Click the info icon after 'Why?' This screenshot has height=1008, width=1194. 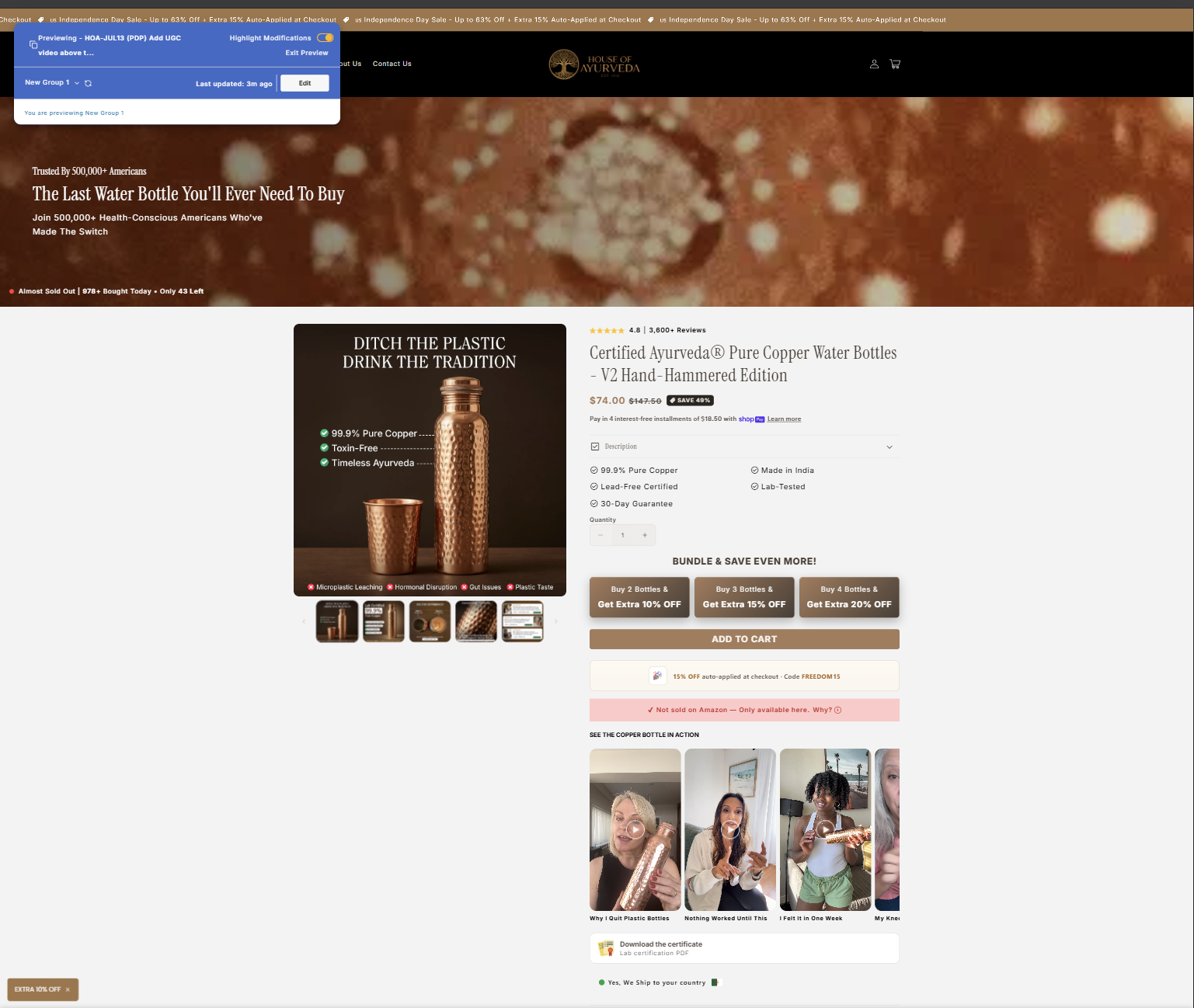coord(837,710)
